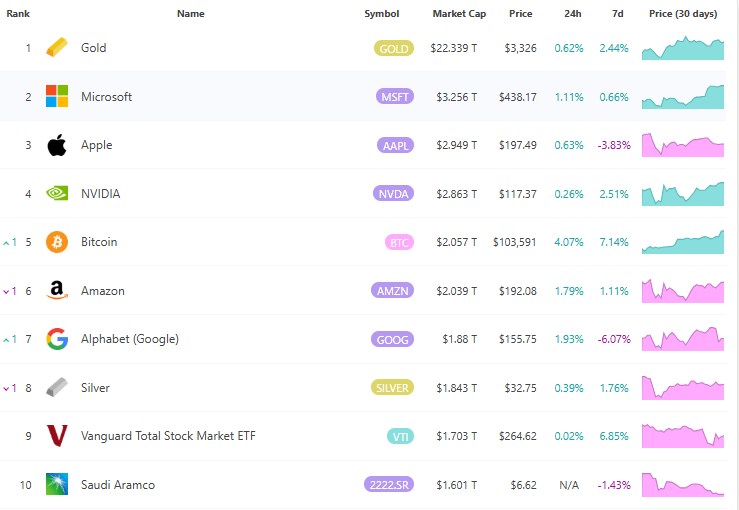Click the VTI symbol badge

tap(401, 436)
